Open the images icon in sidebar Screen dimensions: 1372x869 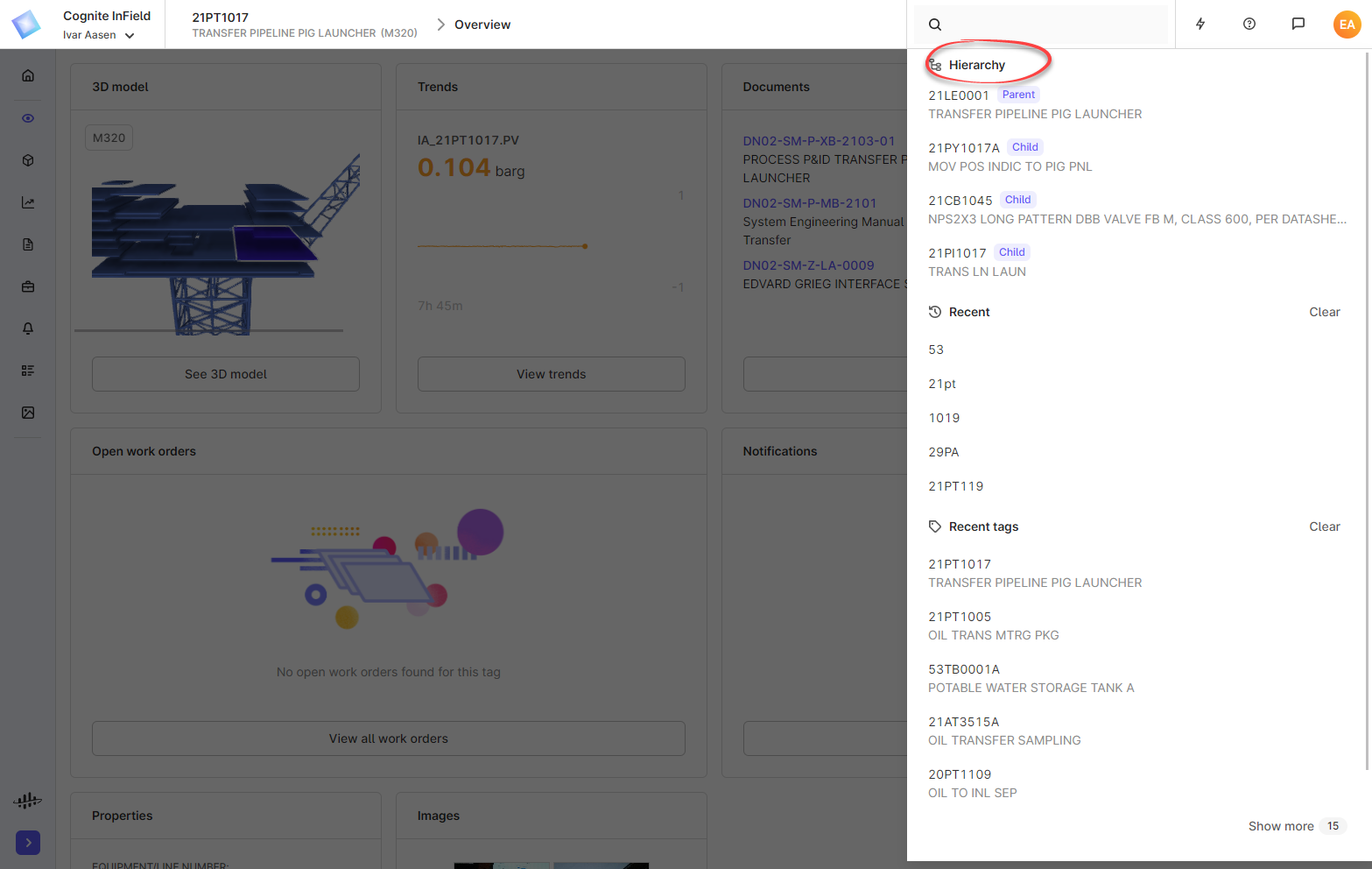click(28, 413)
